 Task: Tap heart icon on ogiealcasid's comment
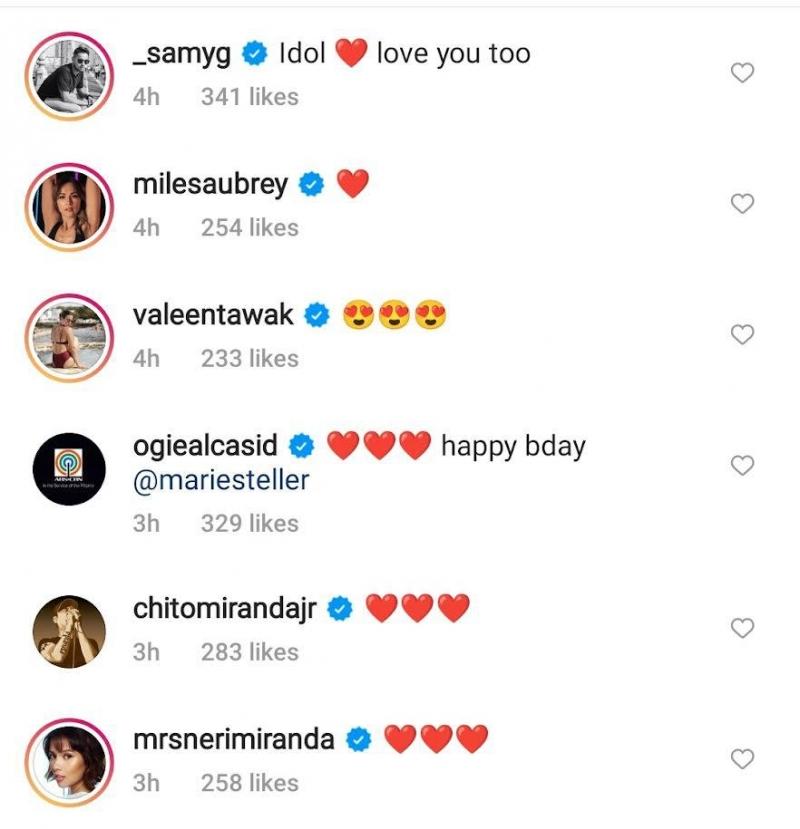pyautogui.click(x=742, y=465)
